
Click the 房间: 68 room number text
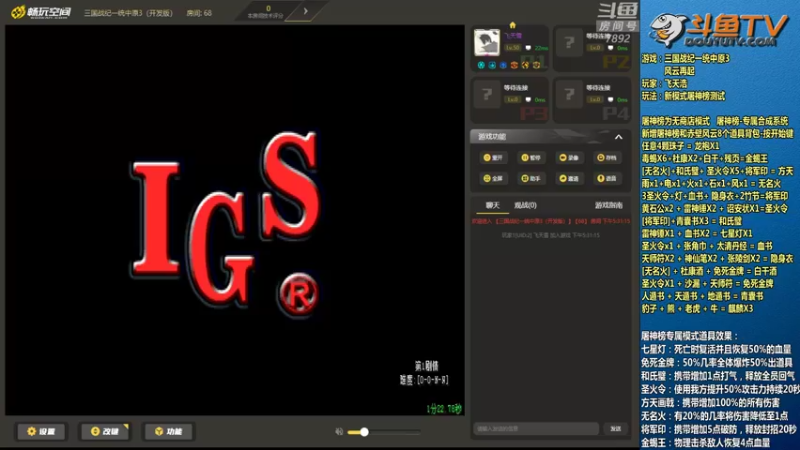(x=199, y=13)
